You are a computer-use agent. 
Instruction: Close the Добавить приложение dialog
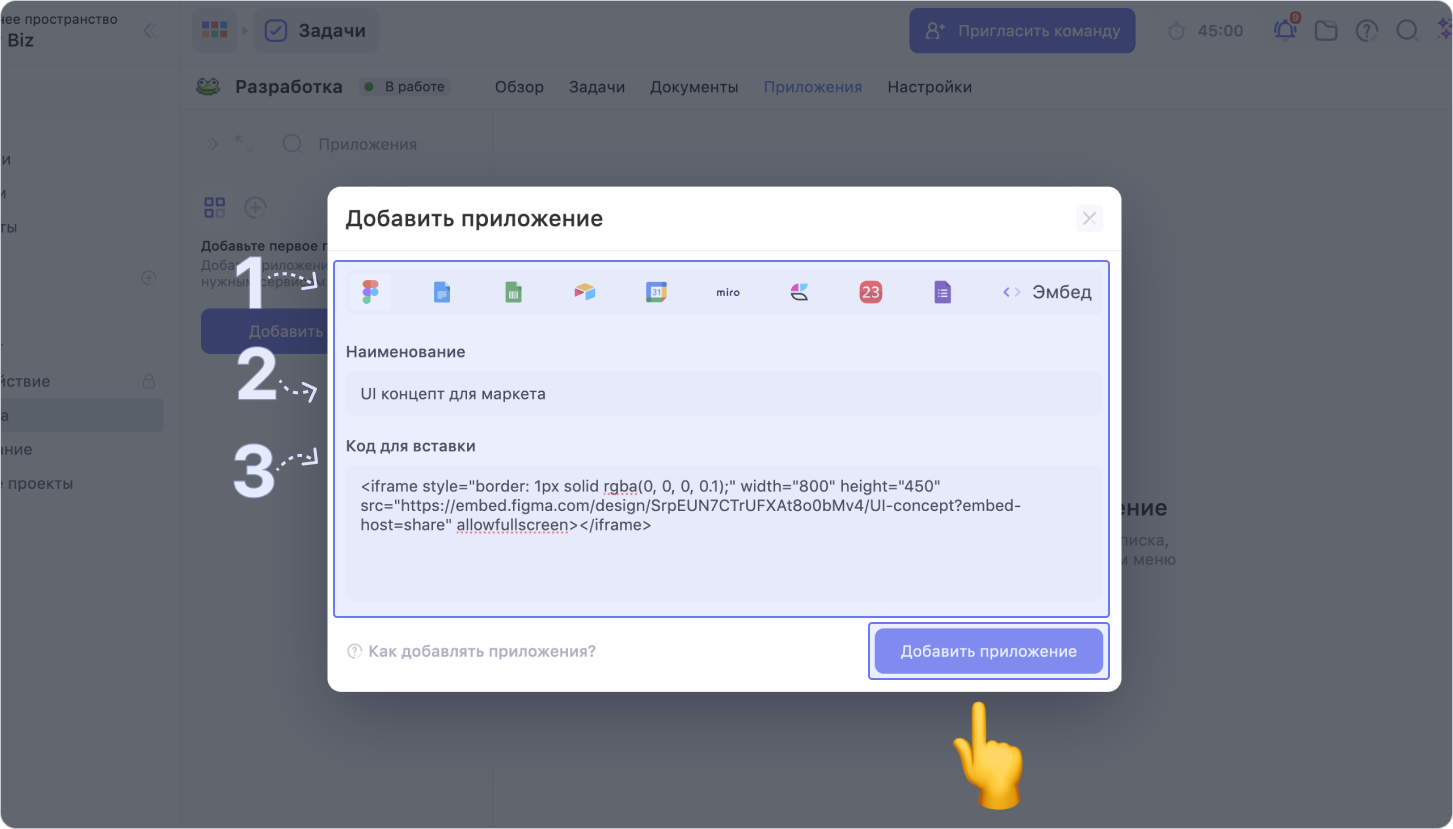1089,219
